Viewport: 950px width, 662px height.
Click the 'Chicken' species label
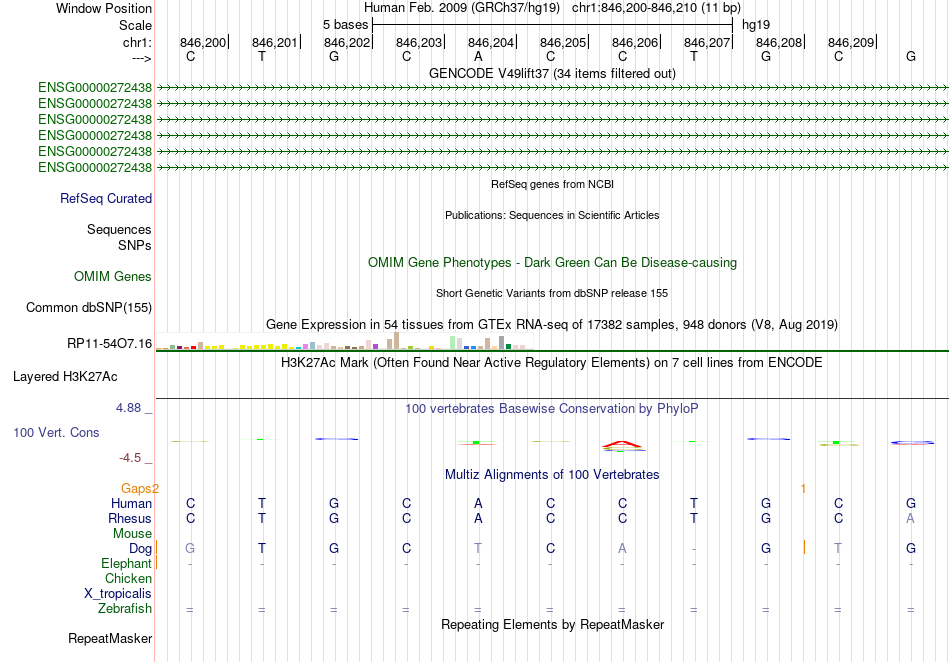click(128, 579)
